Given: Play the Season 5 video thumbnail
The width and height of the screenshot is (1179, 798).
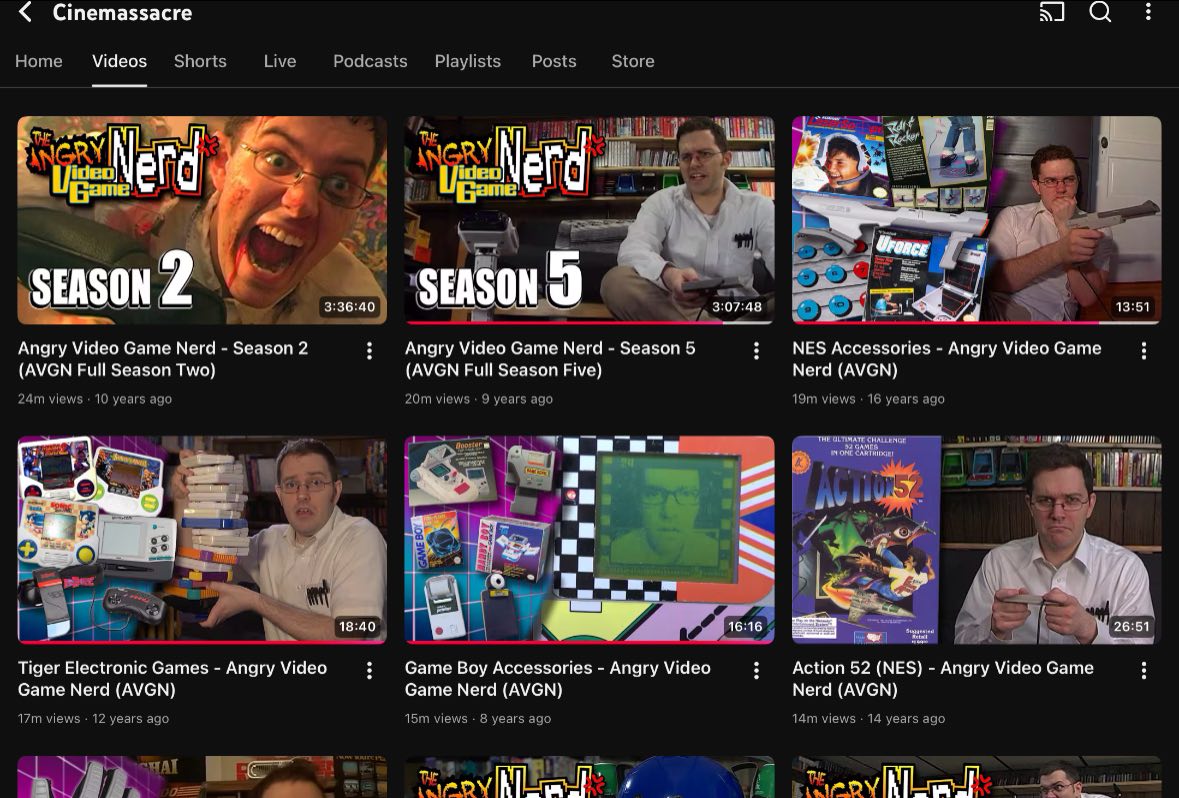Looking at the screenshot, I should pyautogui.click(x=590, y=220).
